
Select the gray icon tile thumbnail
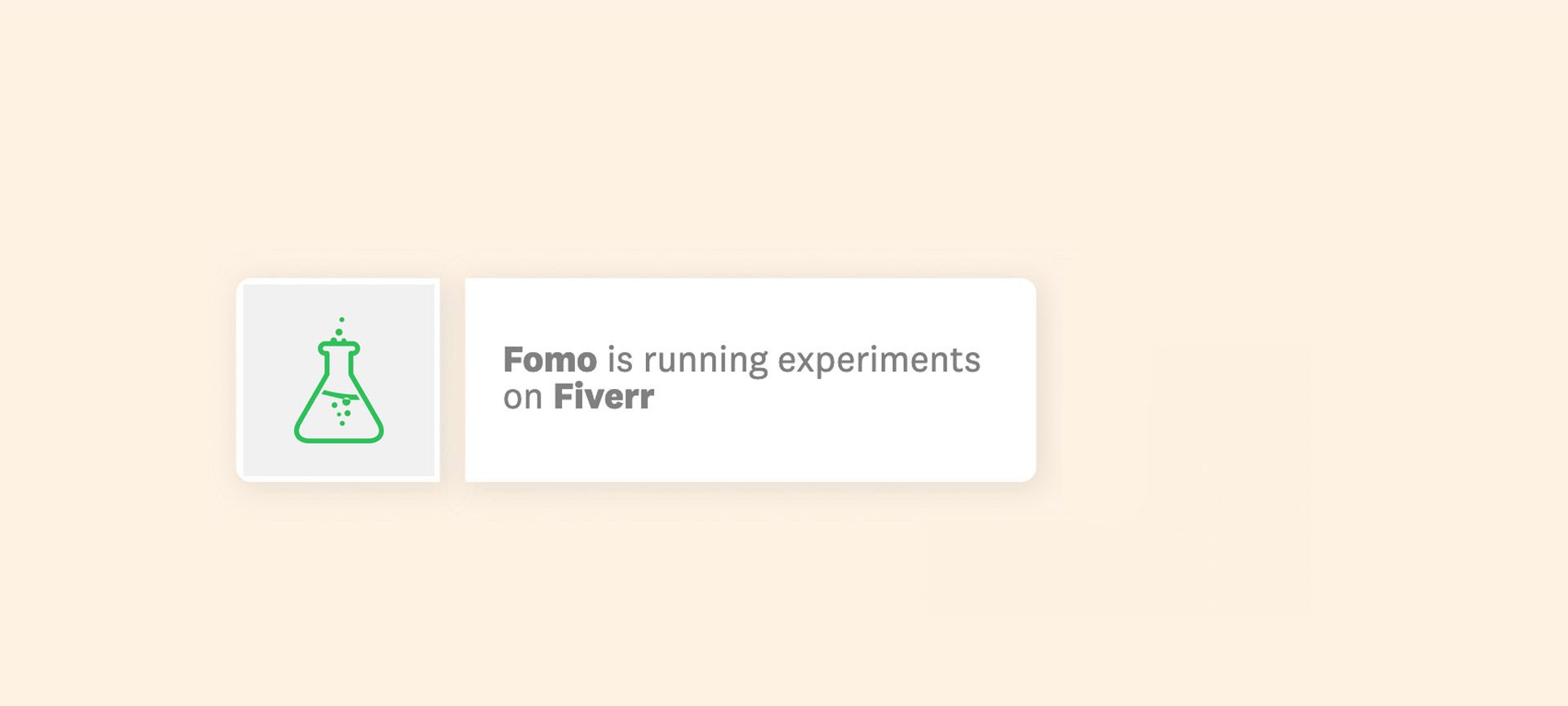coord(339,380)
